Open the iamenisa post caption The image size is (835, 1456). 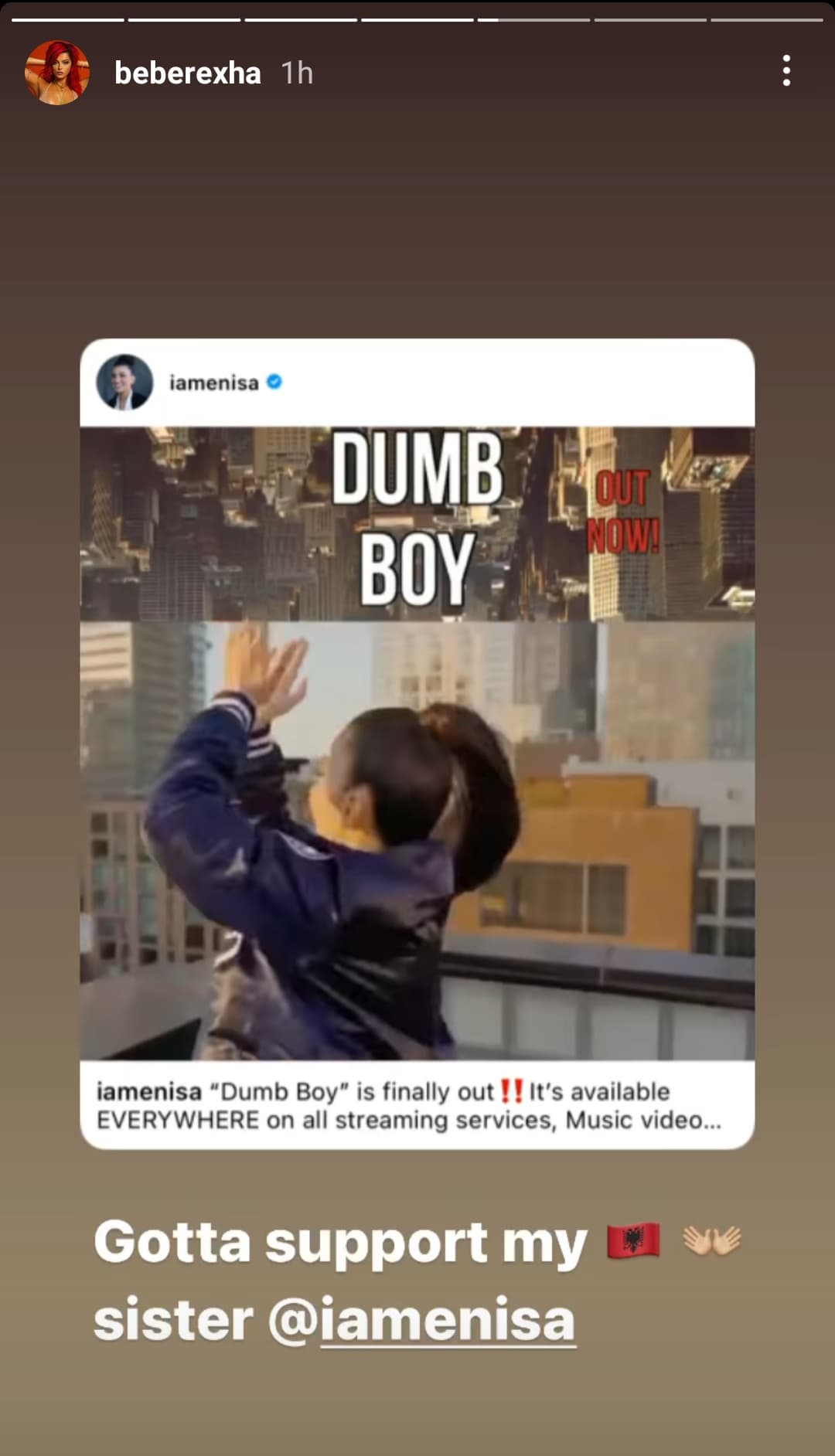pyautogui.click(x=410, y=1106)
